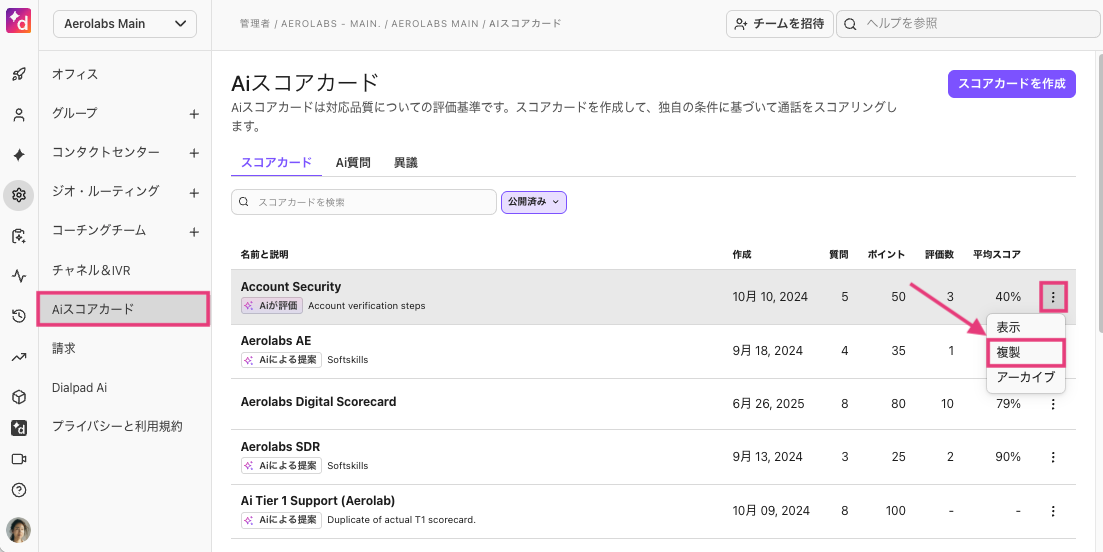Open the history clock icon in the sidebar
The height and width of the screenshot is (552, 1103).
pyautogui.click(x=19, y=316)
